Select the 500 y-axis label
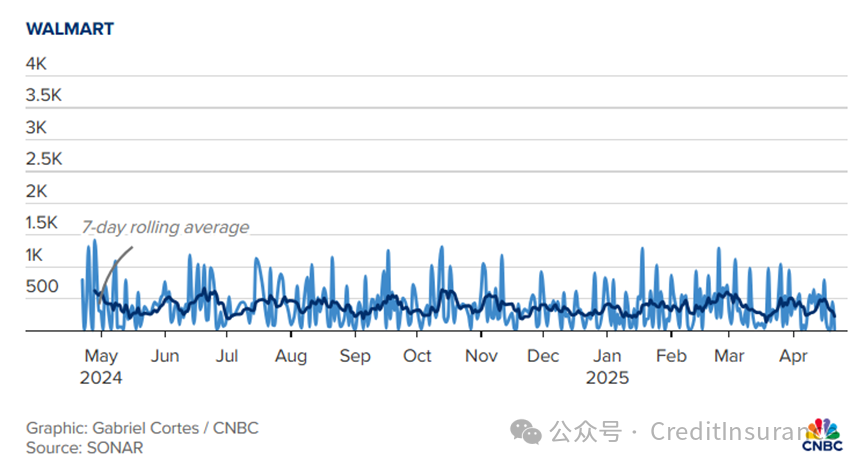The image size is (865, 466). coord(42,286)
